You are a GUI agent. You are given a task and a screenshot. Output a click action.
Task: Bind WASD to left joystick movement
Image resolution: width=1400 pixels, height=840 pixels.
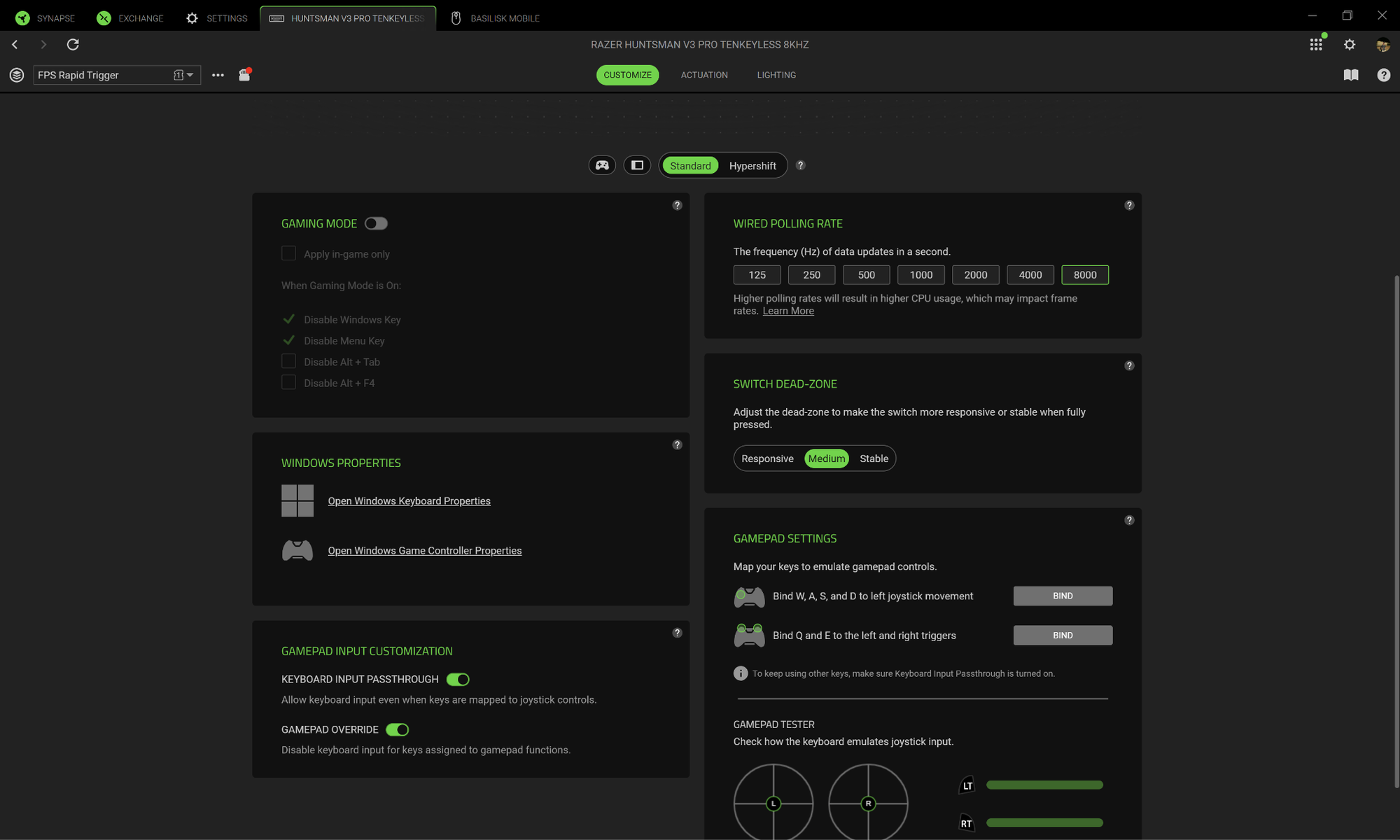pos(1063,596)
